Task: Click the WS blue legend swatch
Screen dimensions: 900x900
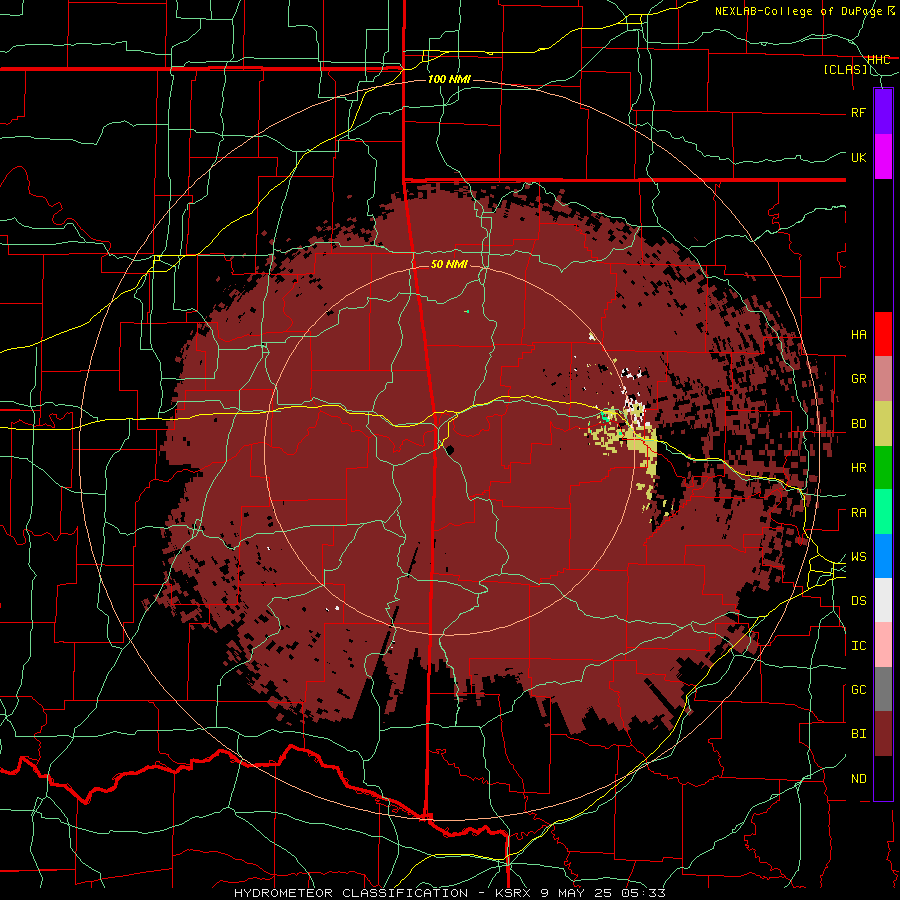Action: click(883, 556)
